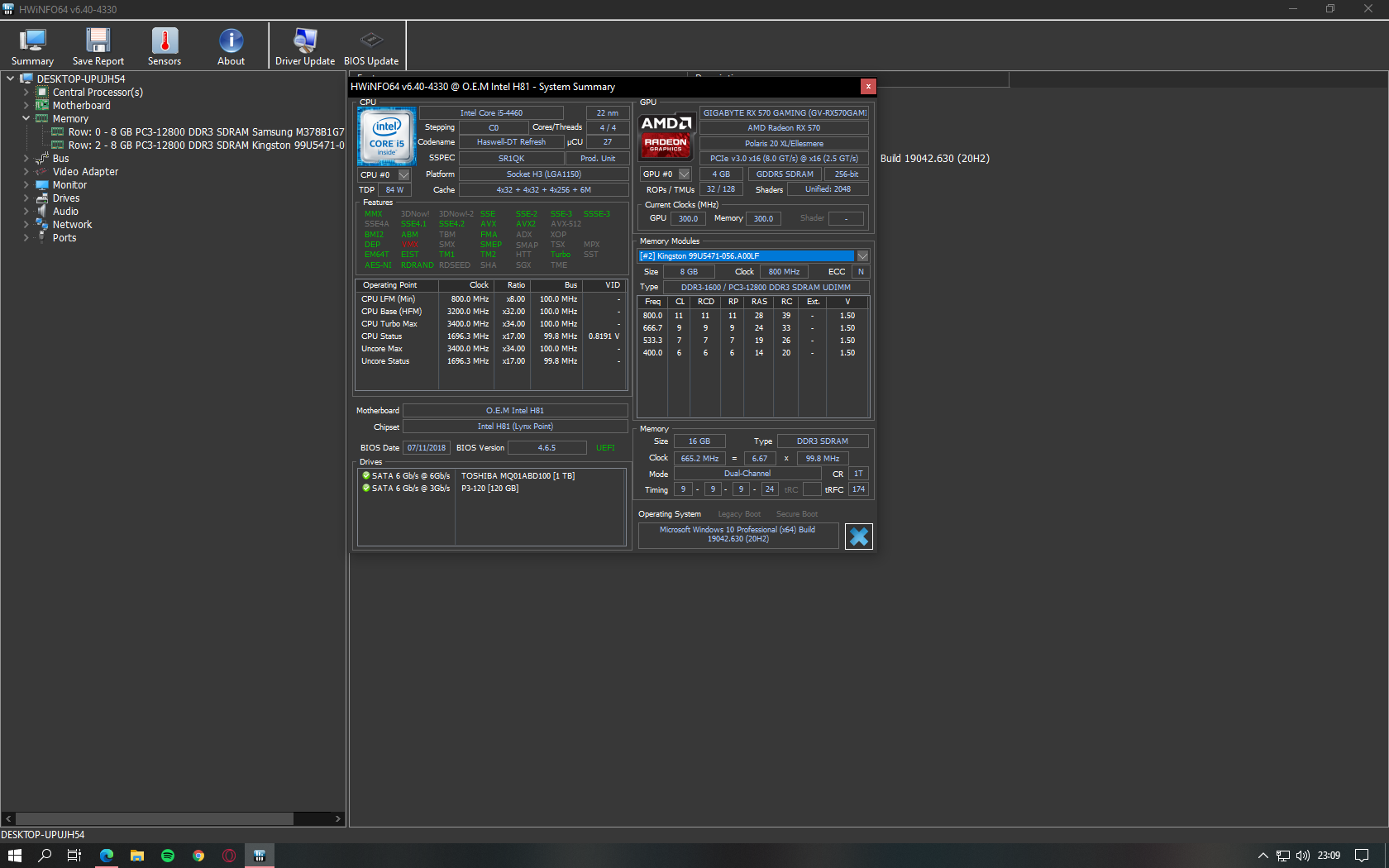This screenshot has width=1389, height=868.
Task: Expand the Monitor tree node
Action: 26,185
